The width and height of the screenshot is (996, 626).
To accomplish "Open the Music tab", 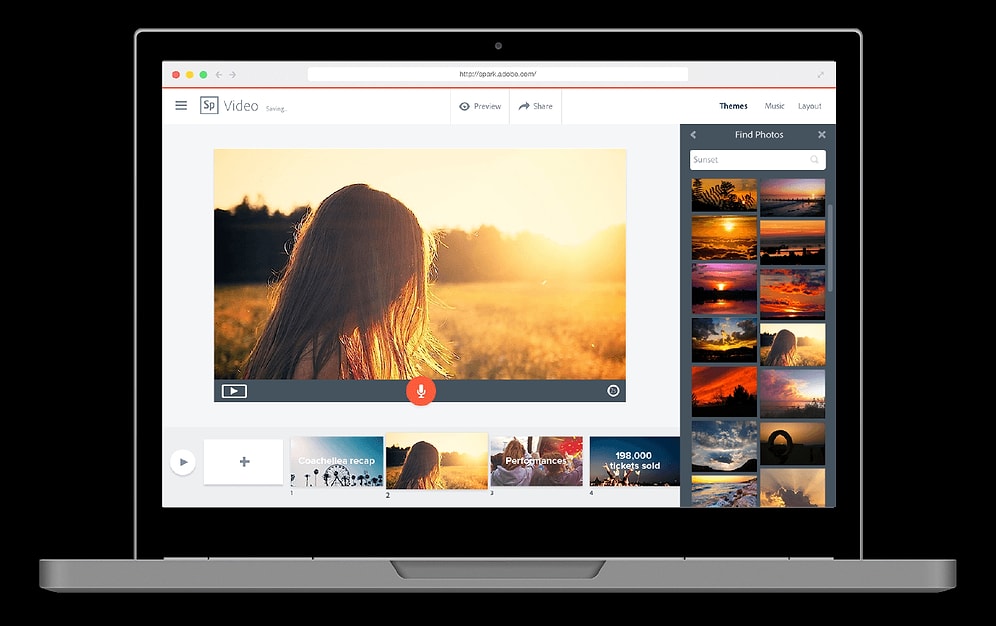I will tap(775, 106).
